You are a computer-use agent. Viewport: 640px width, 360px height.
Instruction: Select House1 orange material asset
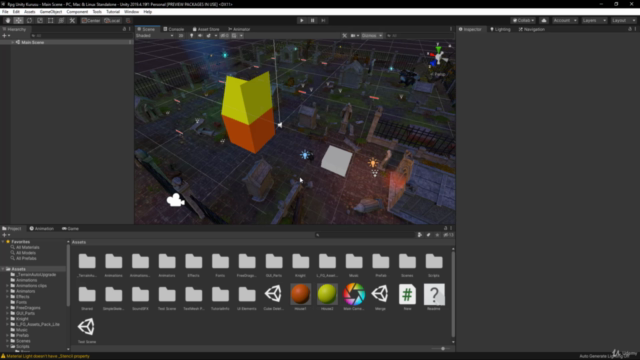pos(300,297)
